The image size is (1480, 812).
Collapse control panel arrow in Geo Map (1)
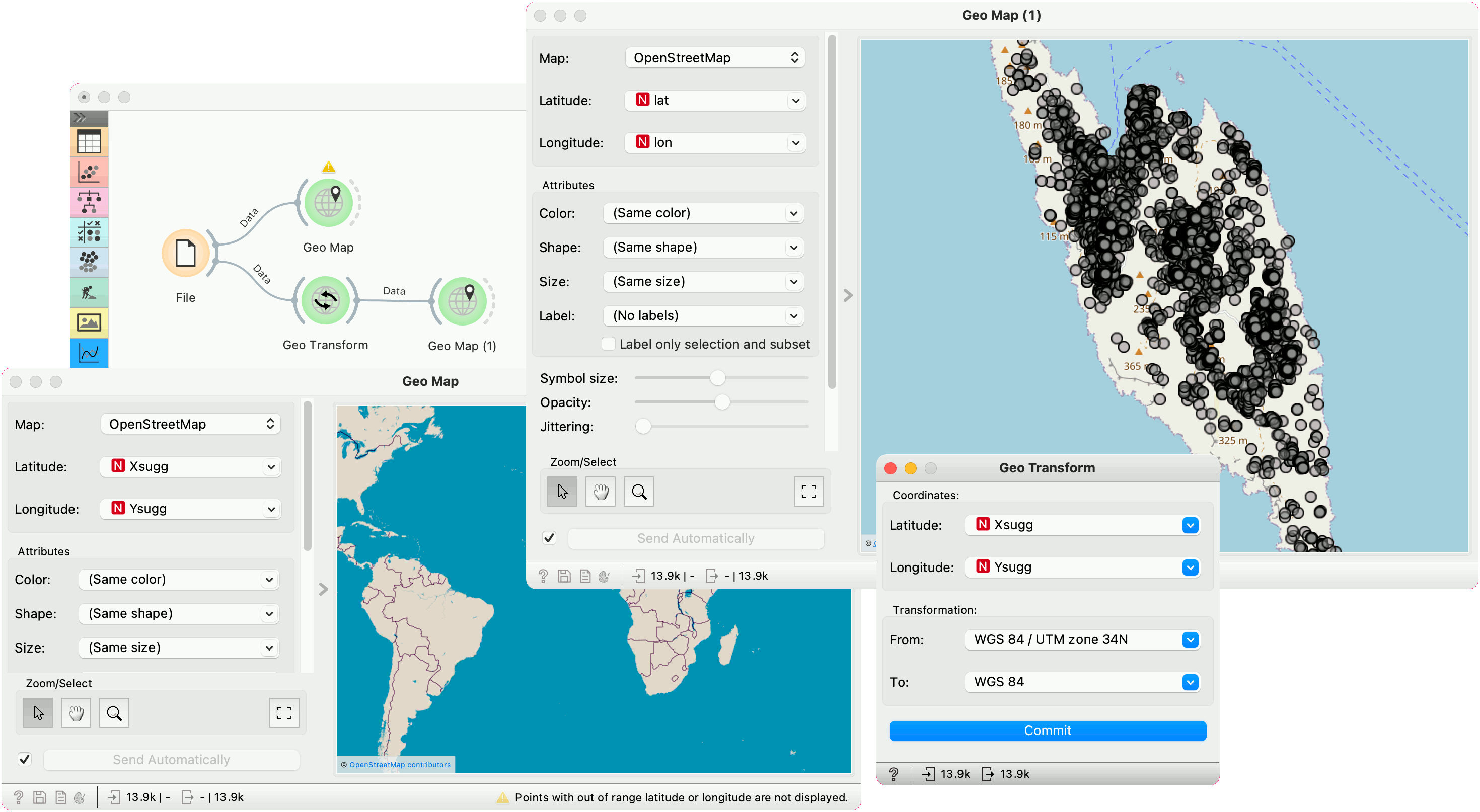[848, 296]
